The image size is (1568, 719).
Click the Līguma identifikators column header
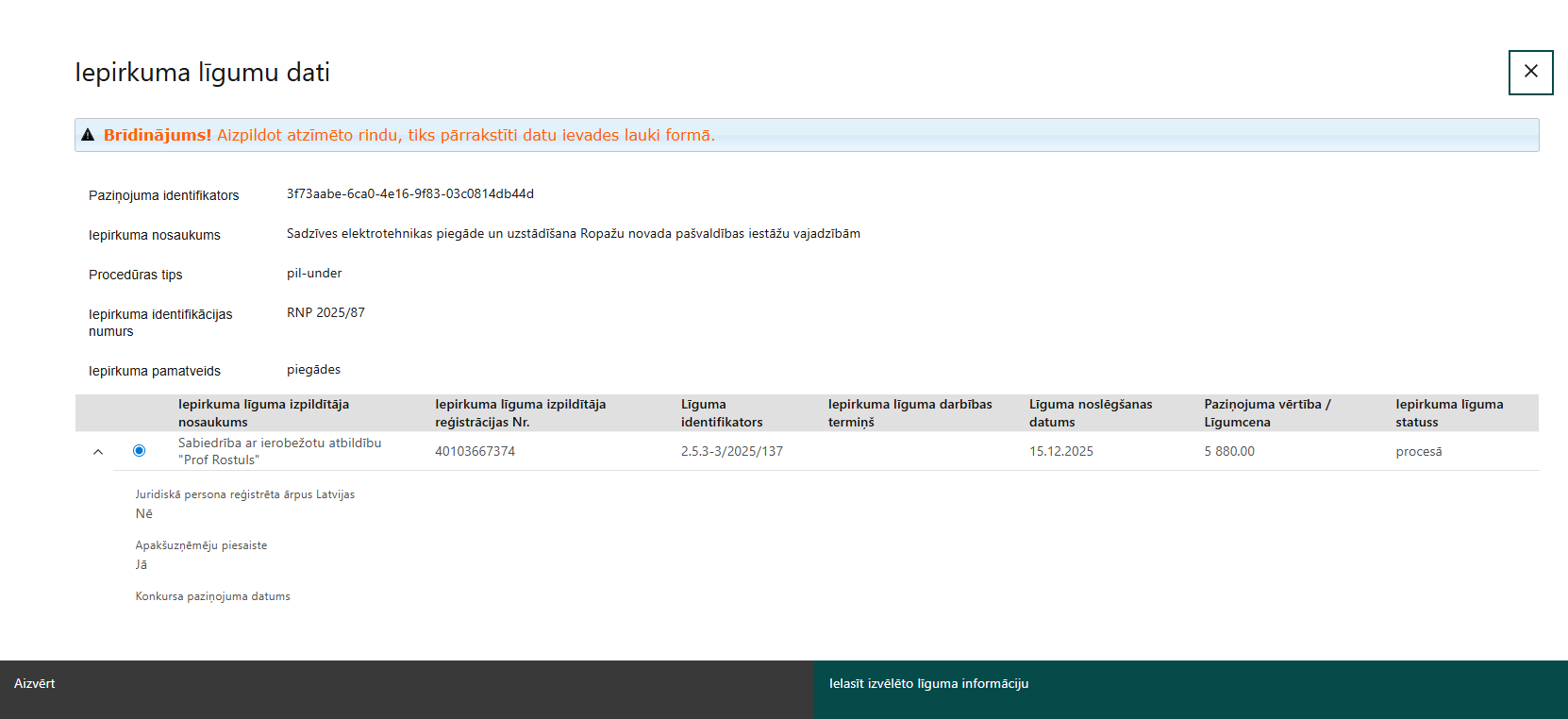[722, 413]
